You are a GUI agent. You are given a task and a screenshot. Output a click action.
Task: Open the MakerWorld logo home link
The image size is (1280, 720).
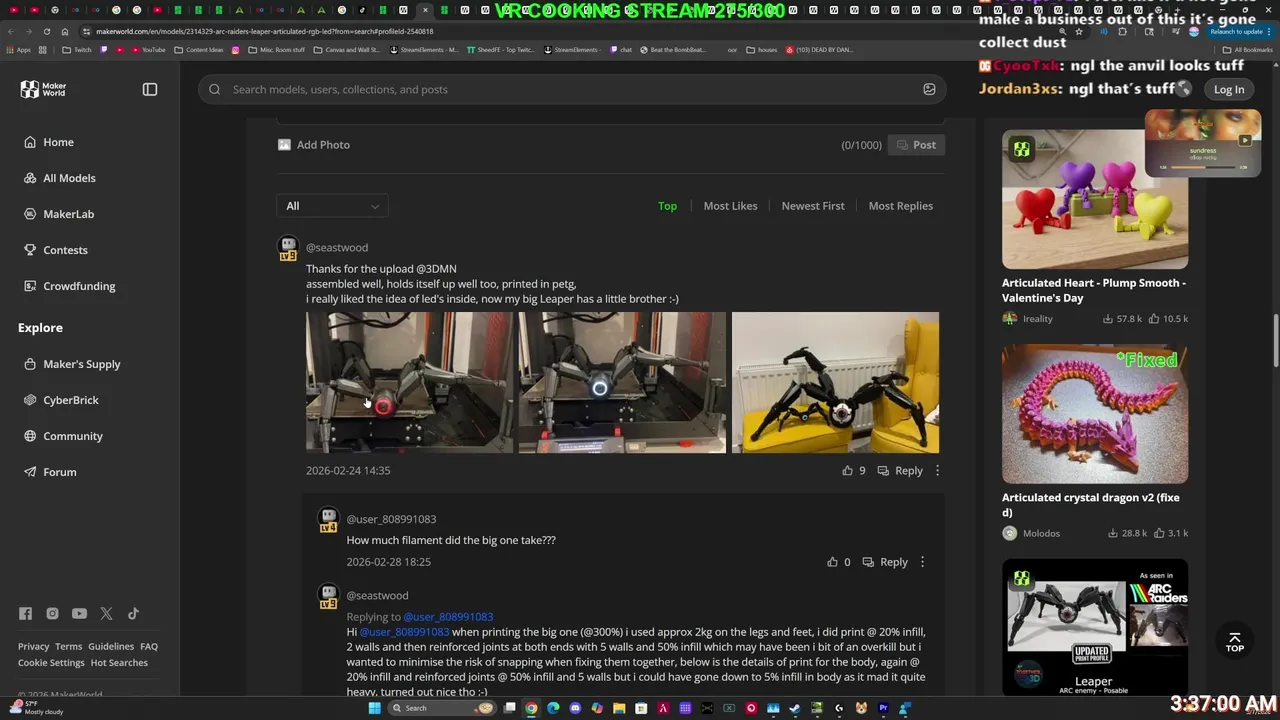43,89
